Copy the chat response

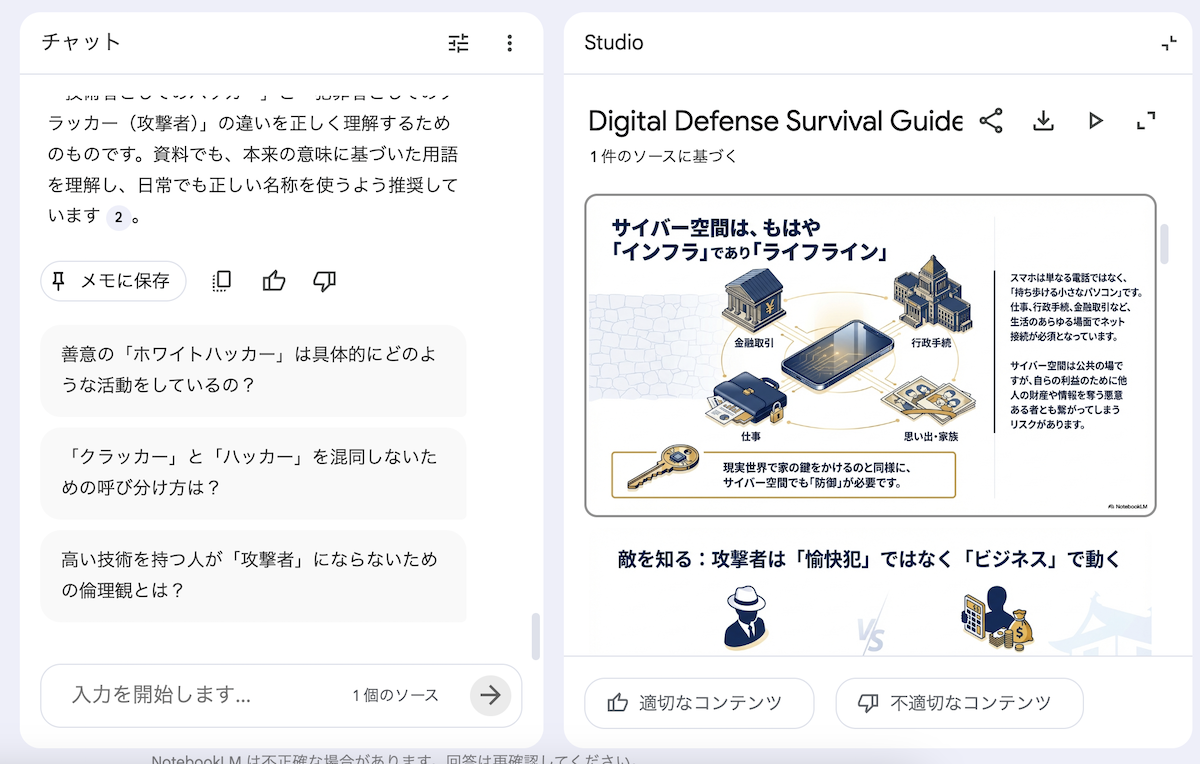(x=222, y=281)
